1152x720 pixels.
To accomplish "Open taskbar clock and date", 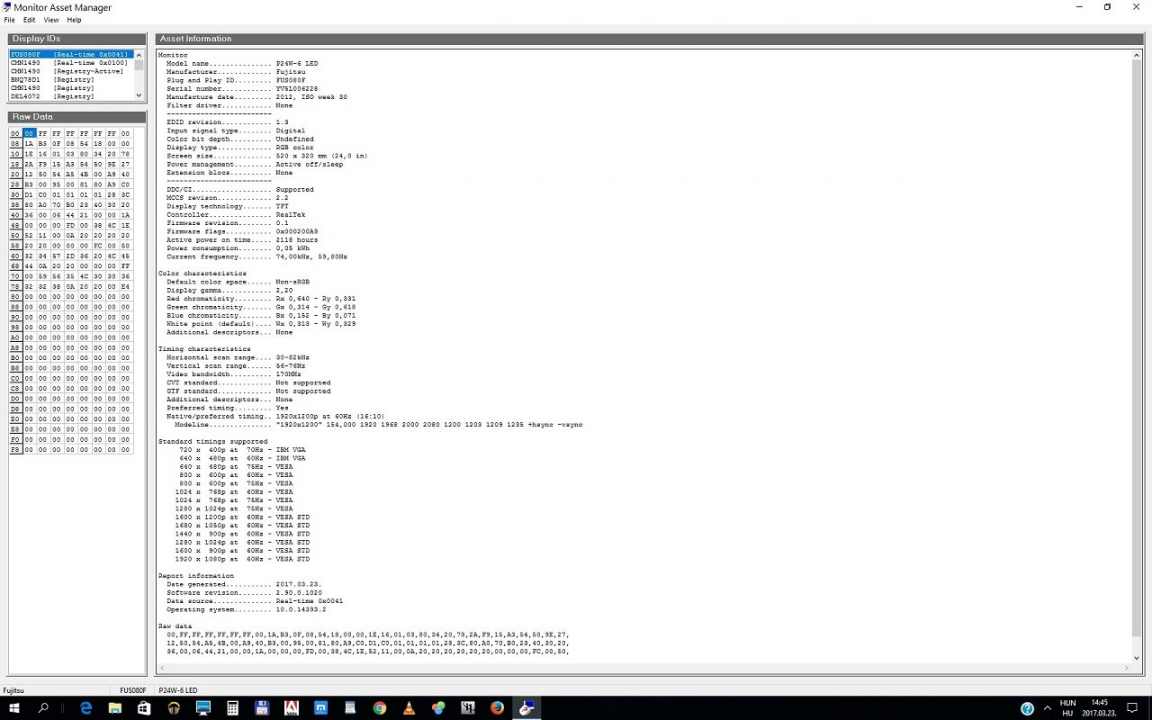I will [1100, 708].
